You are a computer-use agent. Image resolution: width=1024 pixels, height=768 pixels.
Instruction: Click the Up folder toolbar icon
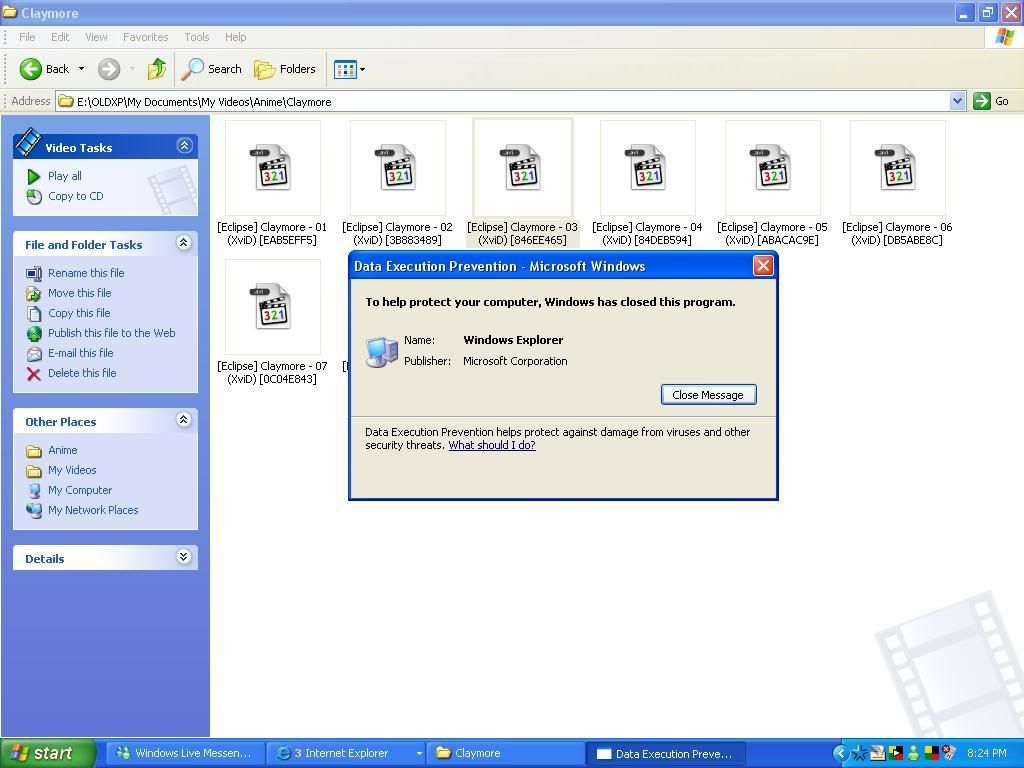click(157, 69)
